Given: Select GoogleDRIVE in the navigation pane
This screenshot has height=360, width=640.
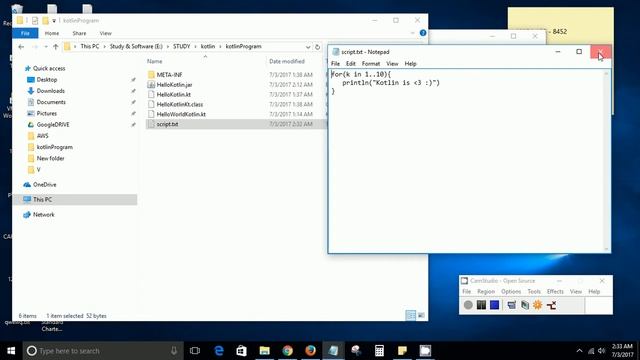Looking at the screenshot, I should coord(53,124).
